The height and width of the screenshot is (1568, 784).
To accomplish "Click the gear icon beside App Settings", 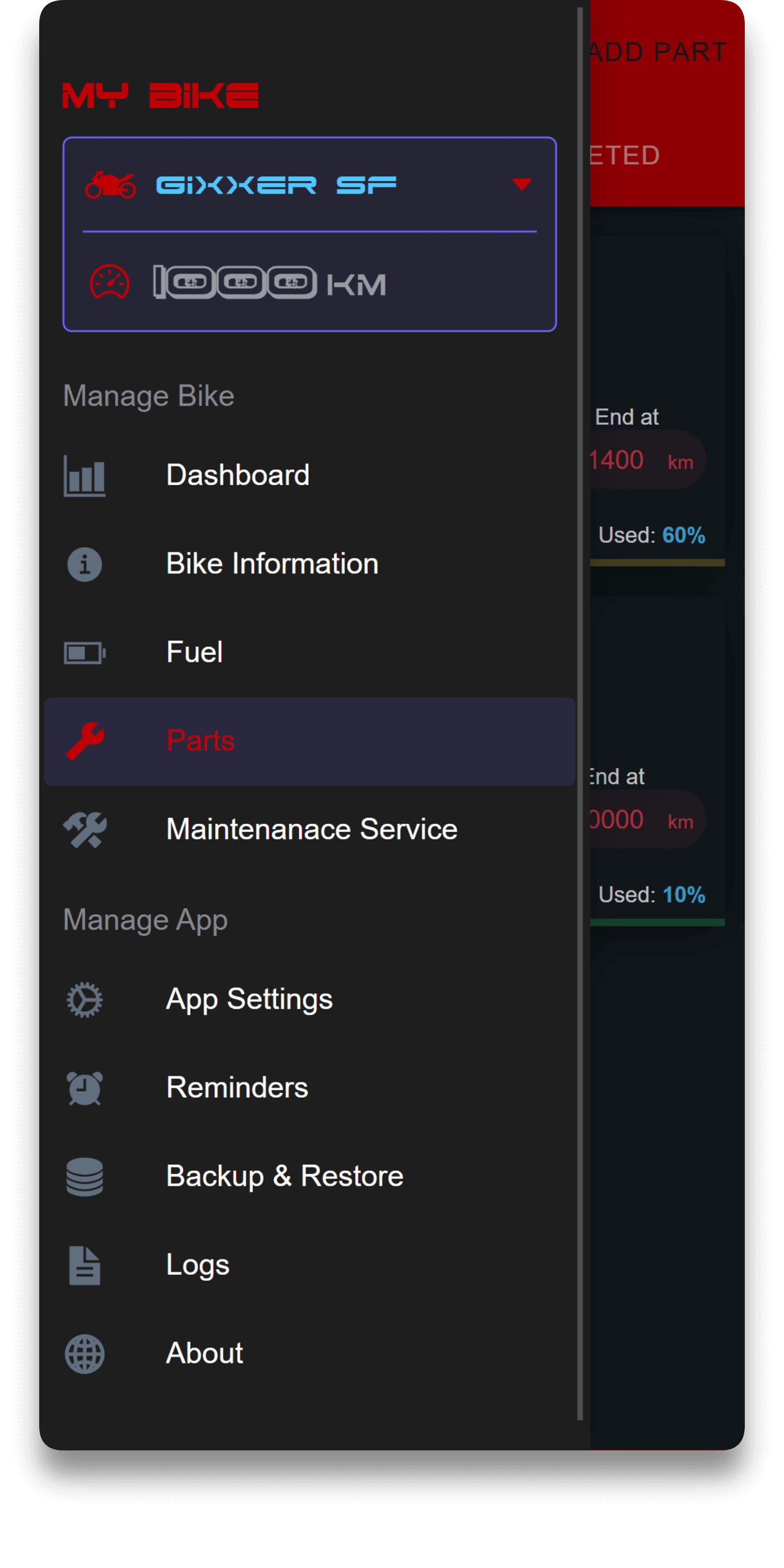I will (x=85, y=999).
